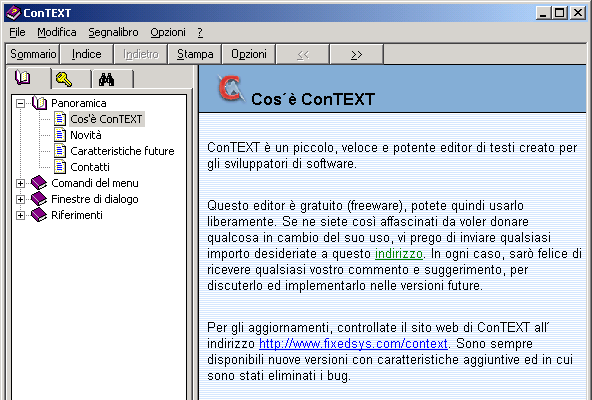Click the purple book icon beside Finestre di dialogo
Image resolution: width=592 pixels, height=400 pixels.
(39, 199)
